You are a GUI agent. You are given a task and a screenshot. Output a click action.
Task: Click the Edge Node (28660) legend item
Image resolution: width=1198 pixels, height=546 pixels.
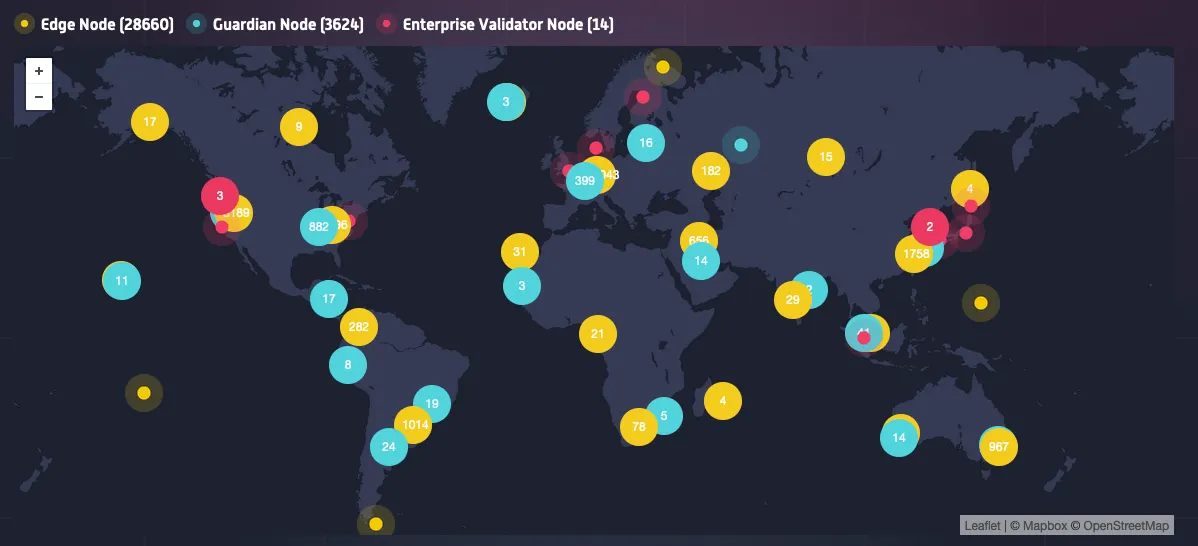coord(94,24)
